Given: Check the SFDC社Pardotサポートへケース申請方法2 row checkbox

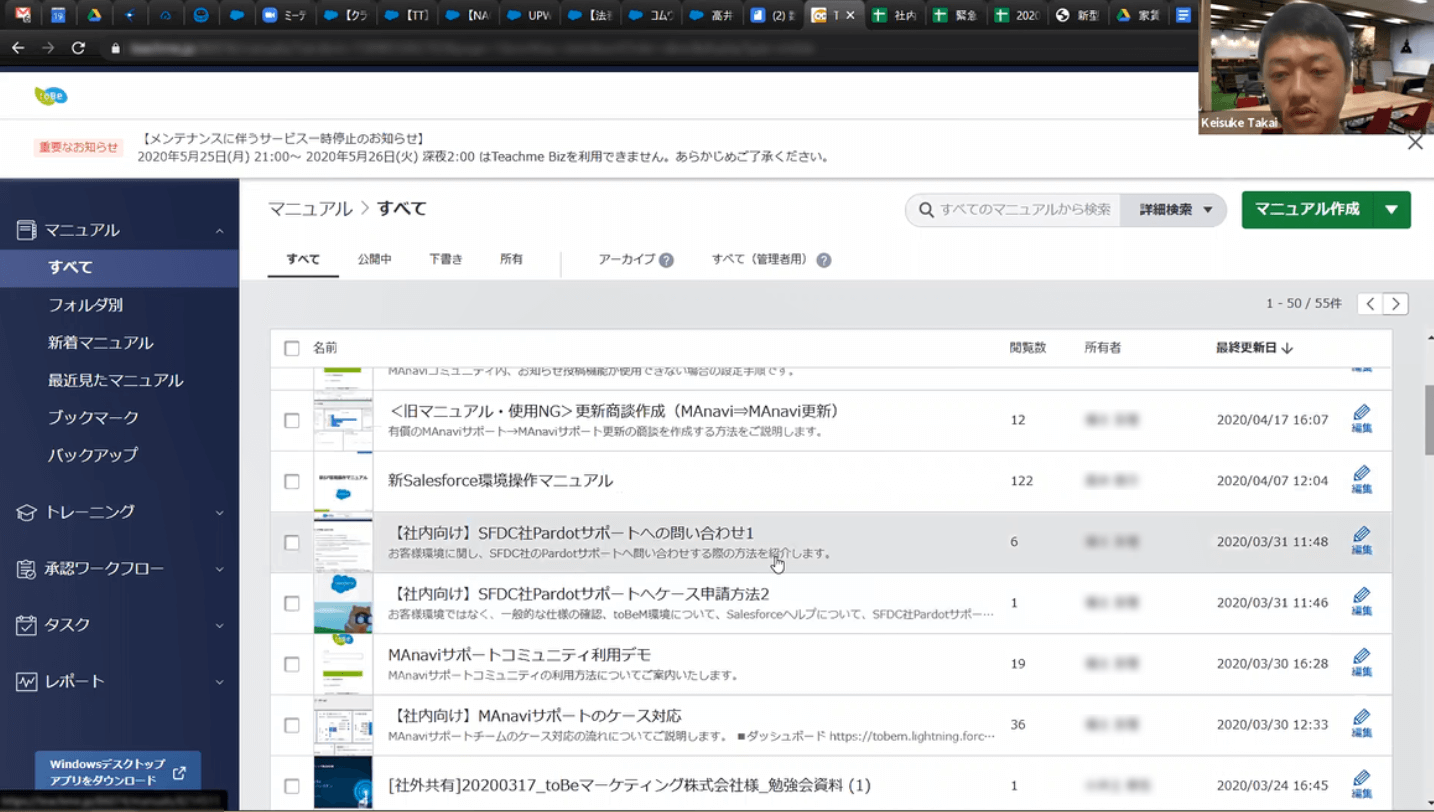Looking at the screenshot, I should (x=292, y=604).
